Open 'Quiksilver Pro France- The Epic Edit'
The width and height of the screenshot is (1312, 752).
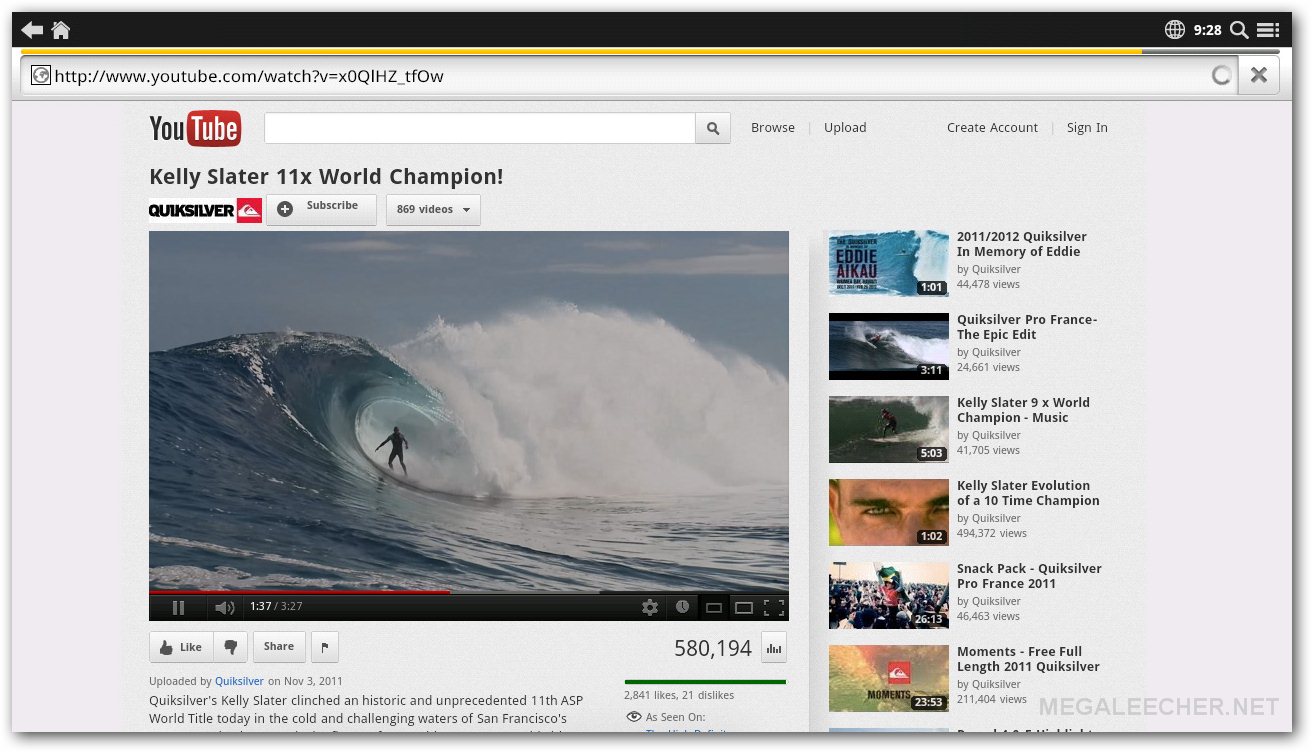click(x=1027, y=327)
